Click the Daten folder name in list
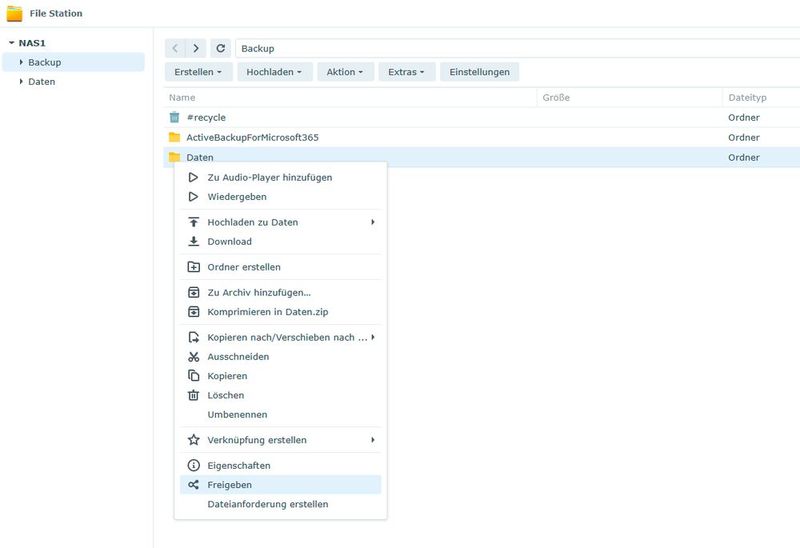Image resolution: width=800 pixels, height=548 pixels. coord(200,158)
